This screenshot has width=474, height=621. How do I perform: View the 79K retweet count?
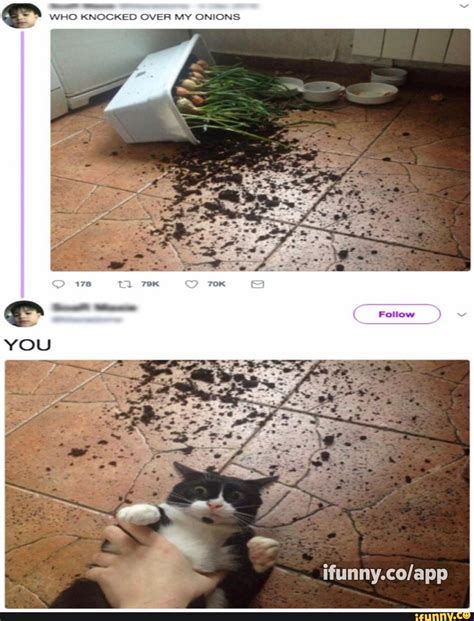pyautogui.click(x=150, y=284)
